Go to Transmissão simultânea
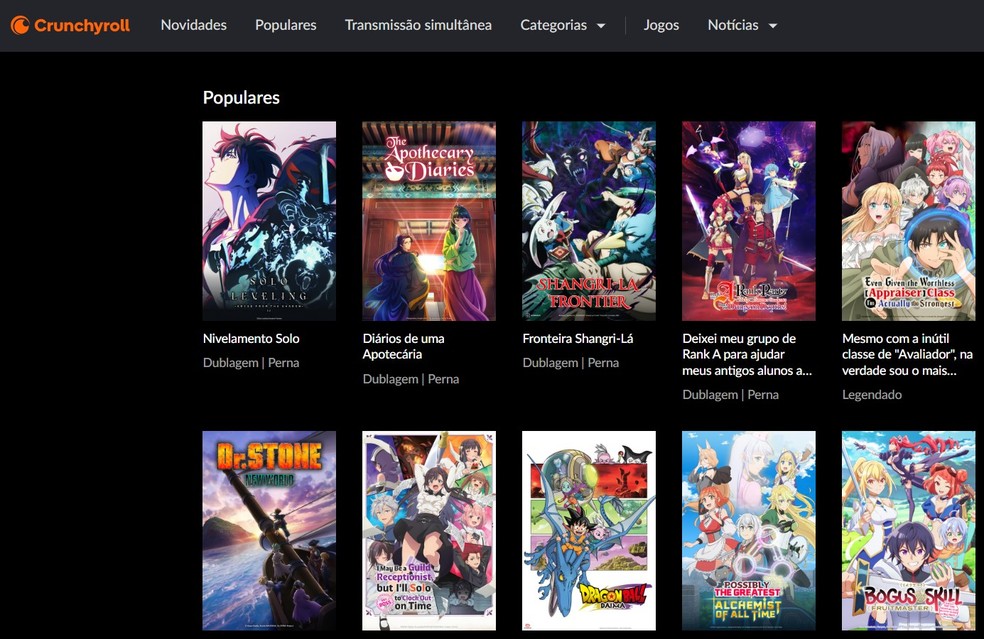 (418, 25)
